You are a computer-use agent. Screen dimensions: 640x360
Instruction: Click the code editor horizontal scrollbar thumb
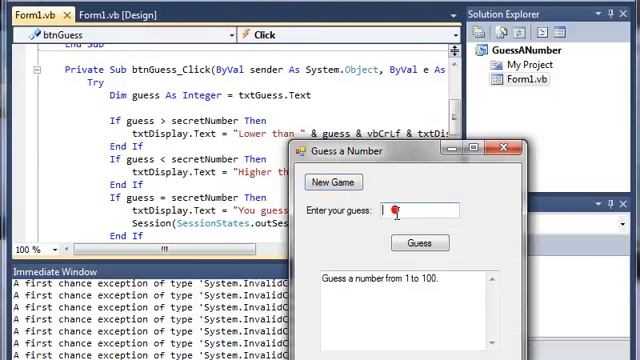[x=164, y=249]
